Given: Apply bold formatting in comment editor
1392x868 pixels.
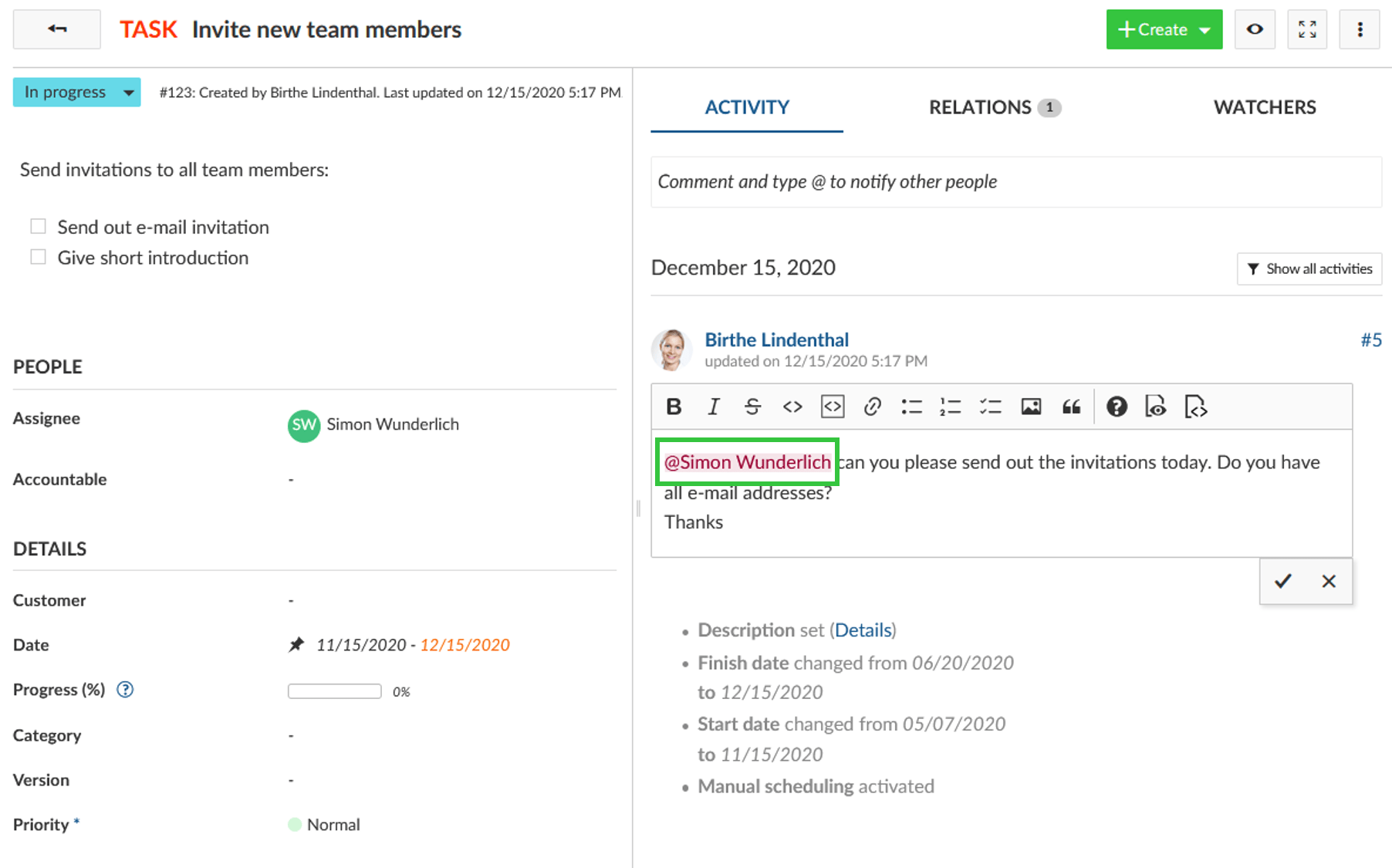Looking at the screenshot, I should click(x=674, y=407).
